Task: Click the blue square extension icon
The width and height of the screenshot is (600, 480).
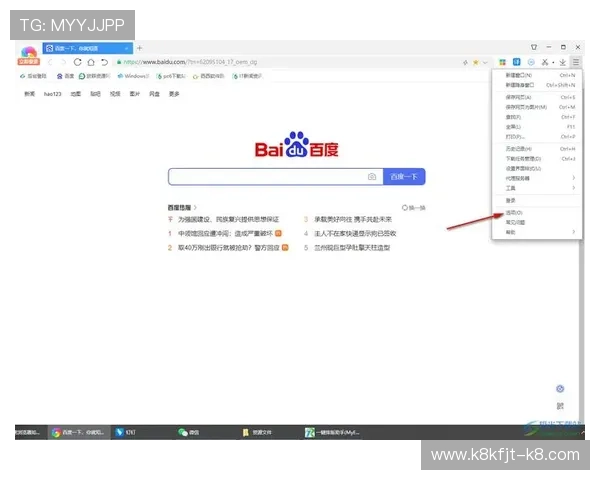Action: click(517, 62)
